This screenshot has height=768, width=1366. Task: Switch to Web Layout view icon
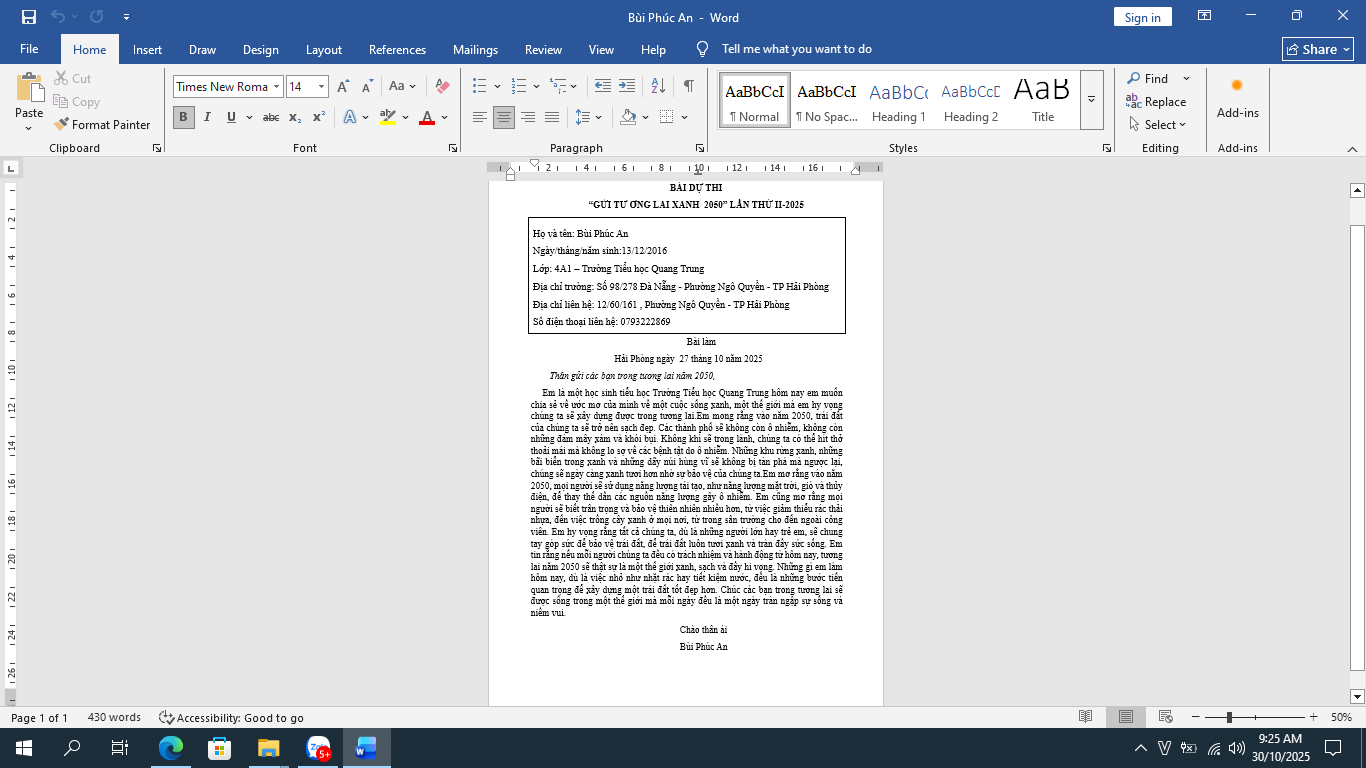pos(1165,717)
